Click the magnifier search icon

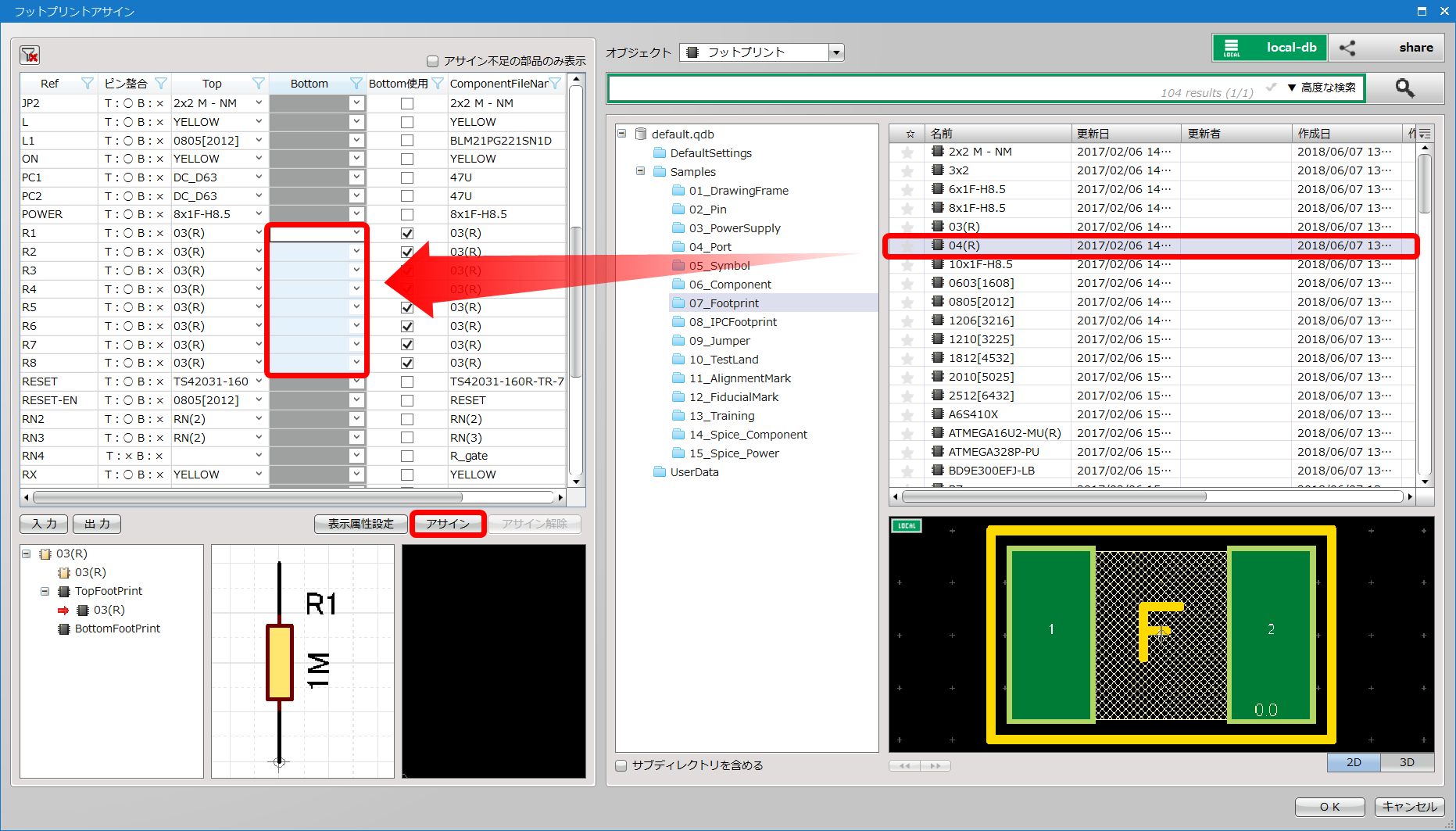[1404, 88]
